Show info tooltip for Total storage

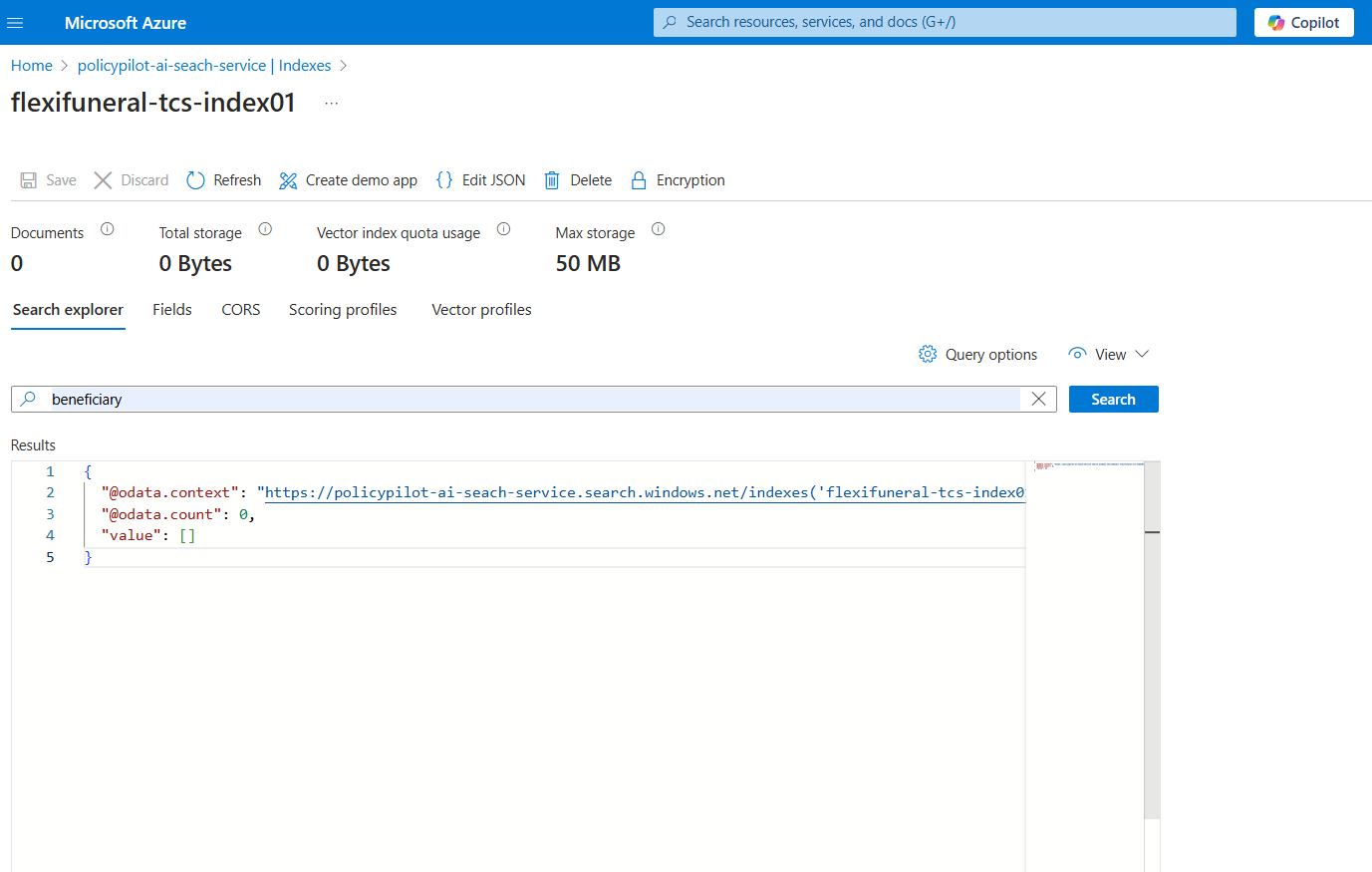[x=265, y=229]
